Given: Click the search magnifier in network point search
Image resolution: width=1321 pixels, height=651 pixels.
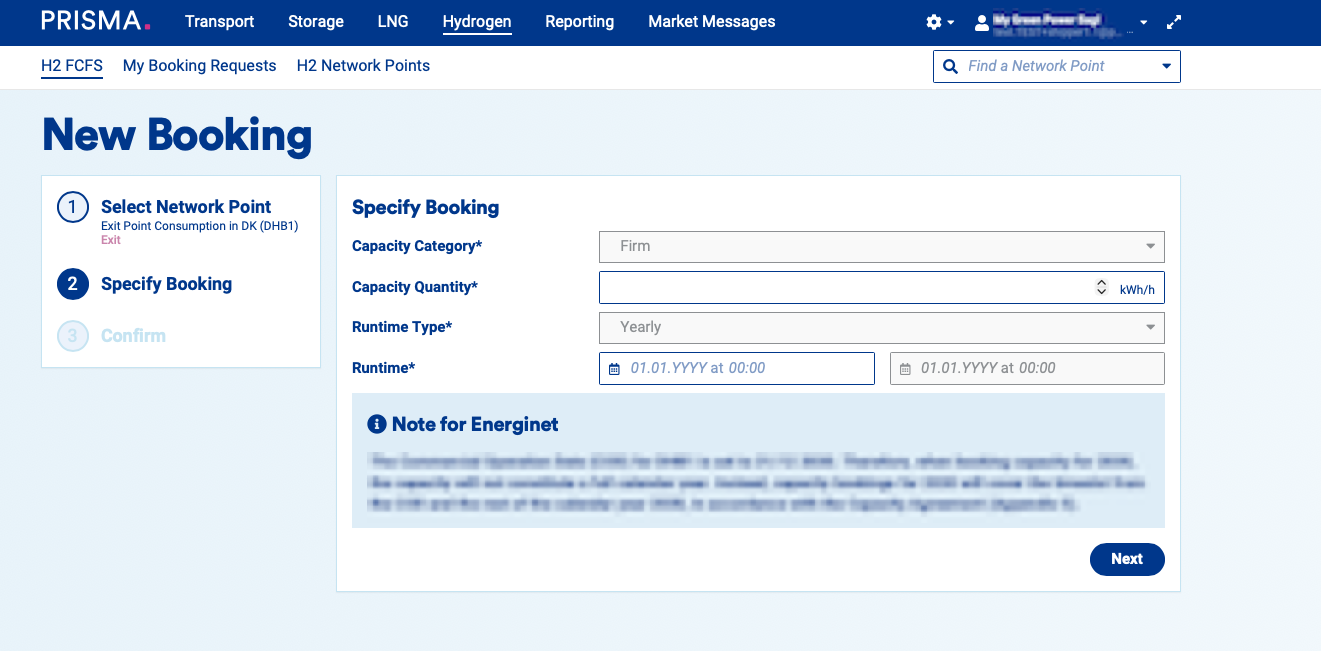Looking at the screenshot, I should click(x=949, y=66).
